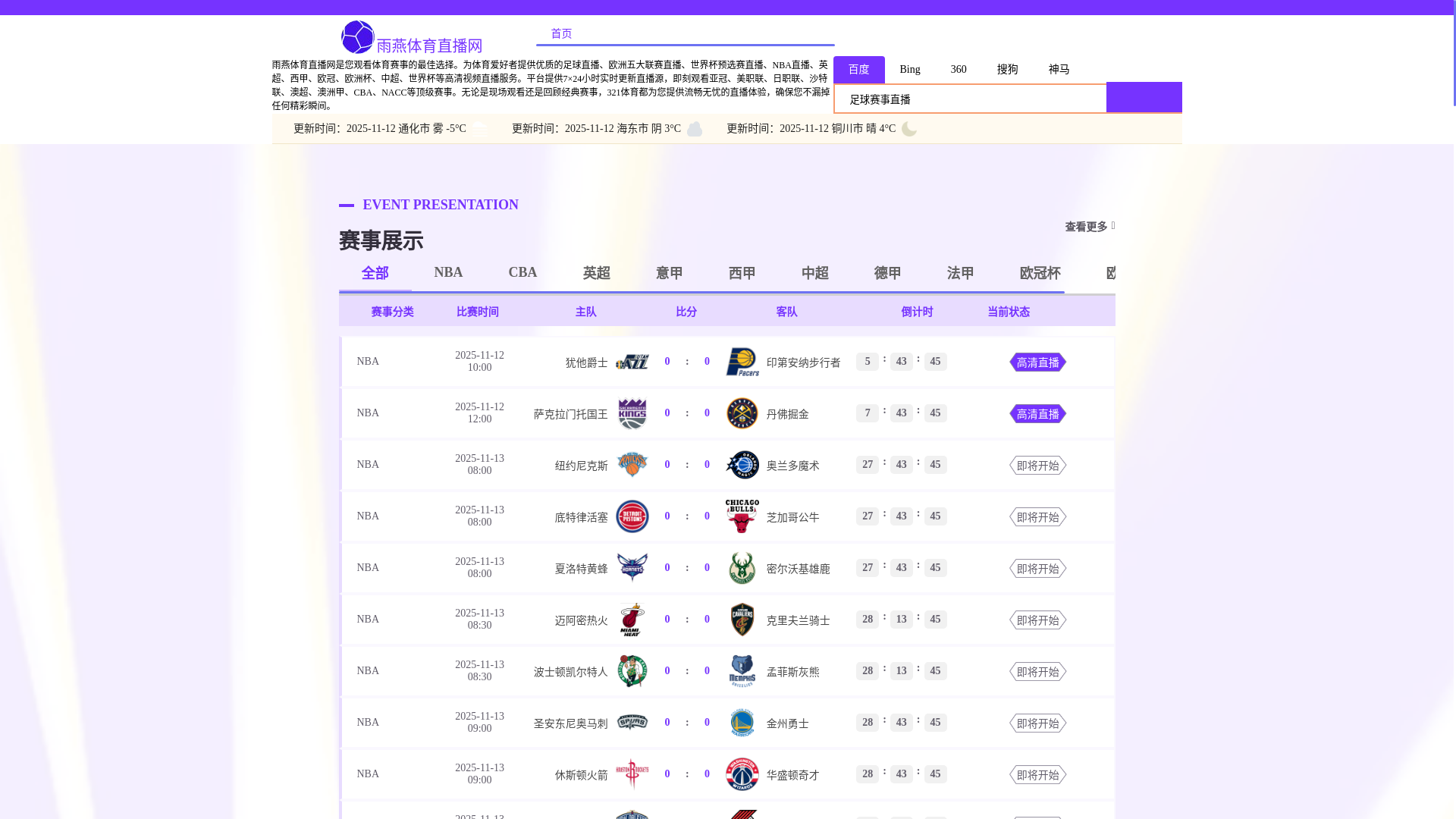Click the Chicago Bulls team logo
The image size is (1456, 819).
[x=742, y=516]
